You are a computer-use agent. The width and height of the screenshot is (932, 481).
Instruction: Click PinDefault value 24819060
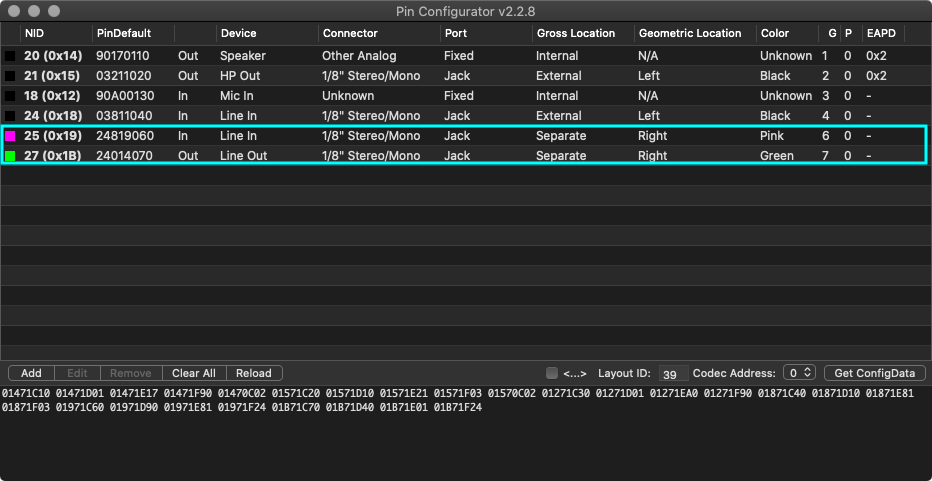click(125, 136)
